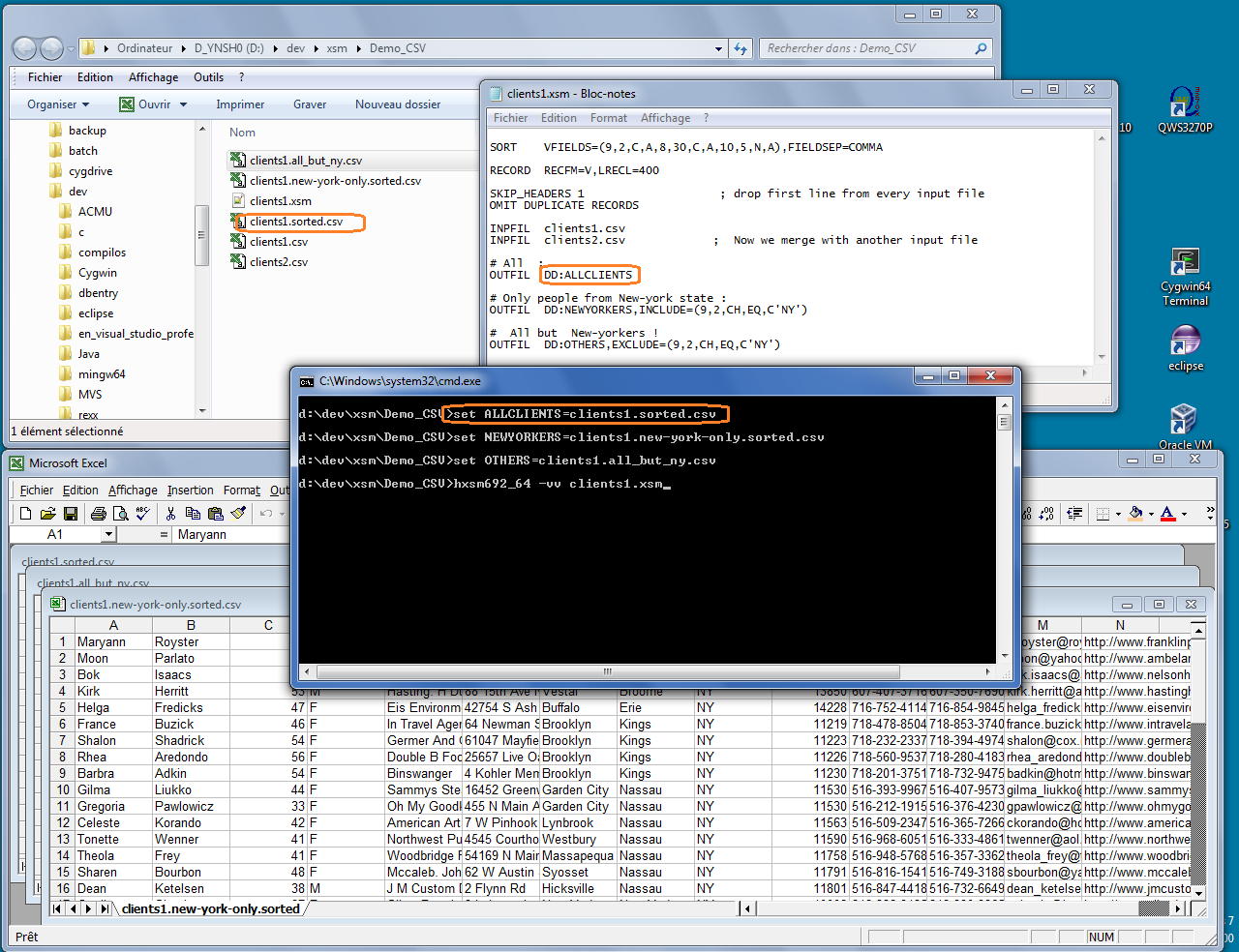Click the explorer refresh button beside address bar
This screenshot has width=1239, height=952.
pos(740,48)
